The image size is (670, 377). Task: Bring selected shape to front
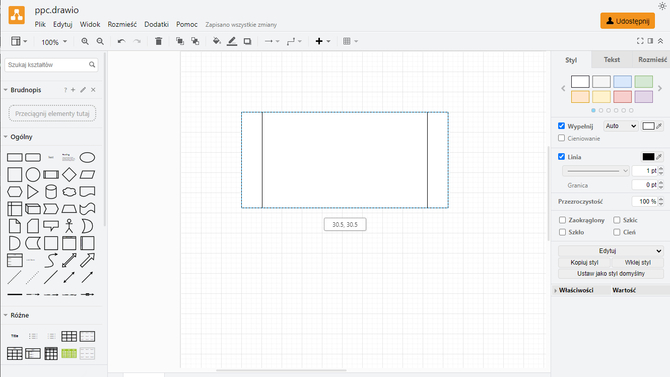pyautogui.click(x=180, y=41)
